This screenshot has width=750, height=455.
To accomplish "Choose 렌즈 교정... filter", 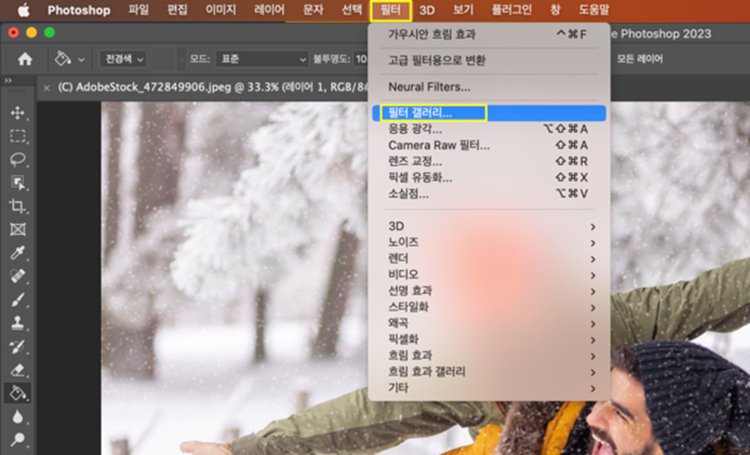I will click(x=489, y=161).
